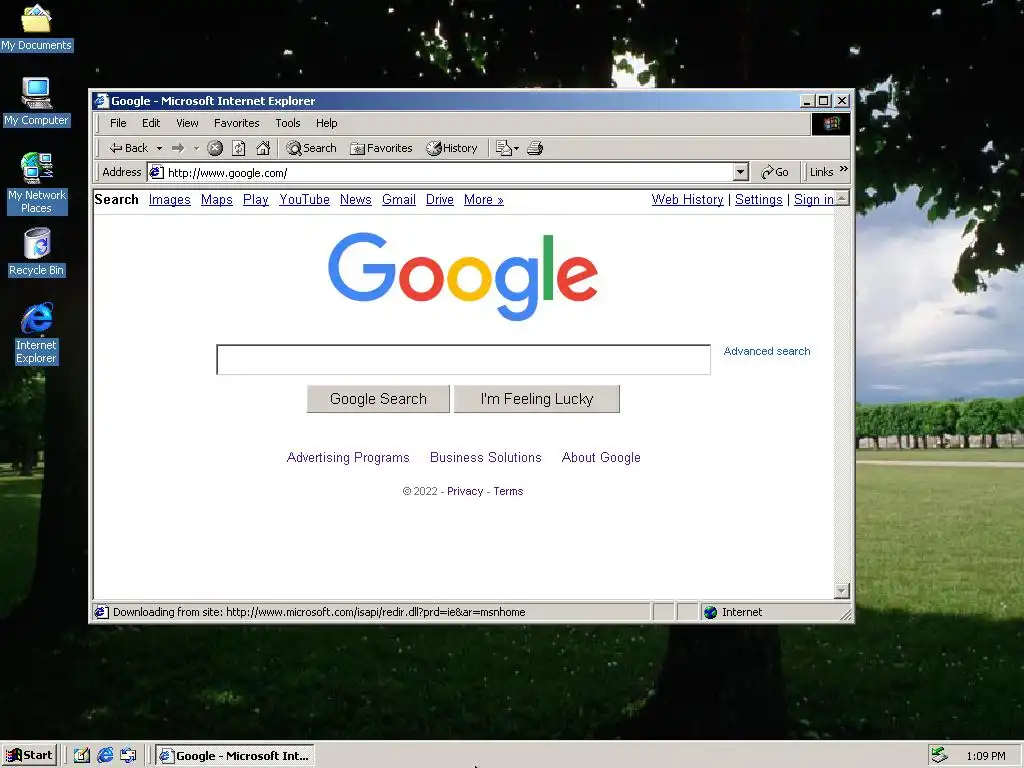Refresh the page with Refresh icon
This screenshot has height=768, width=1024.
tap(239, 148)
